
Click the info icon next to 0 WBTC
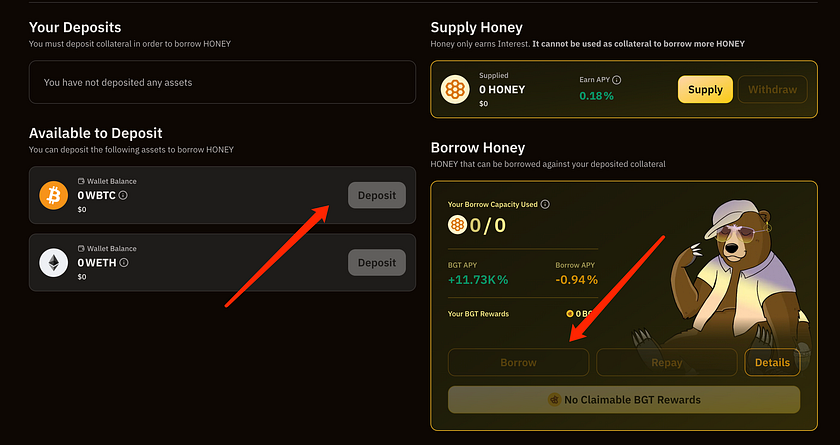point(123,196)
